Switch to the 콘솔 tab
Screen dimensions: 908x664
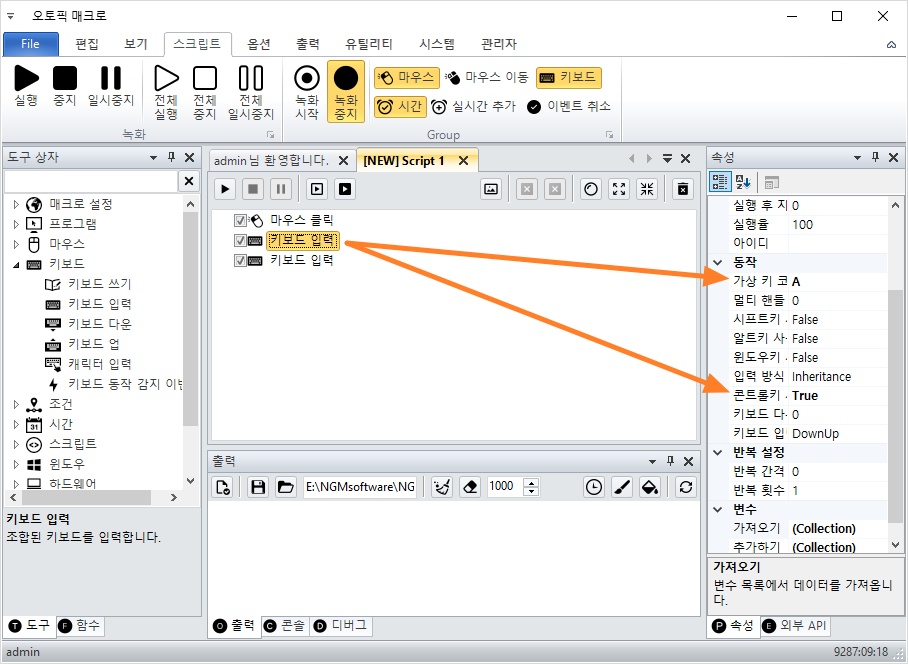[285, 626]
